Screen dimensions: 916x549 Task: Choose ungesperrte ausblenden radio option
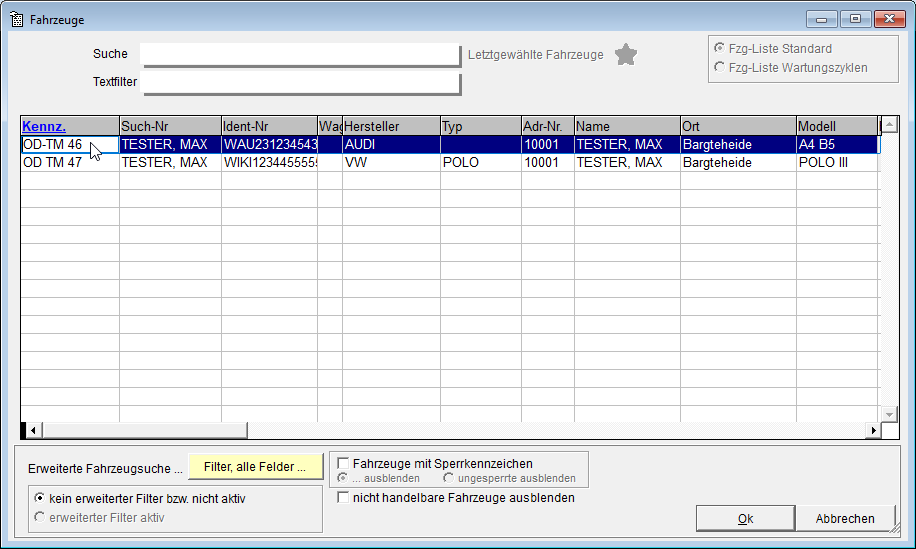click(448, 478)
